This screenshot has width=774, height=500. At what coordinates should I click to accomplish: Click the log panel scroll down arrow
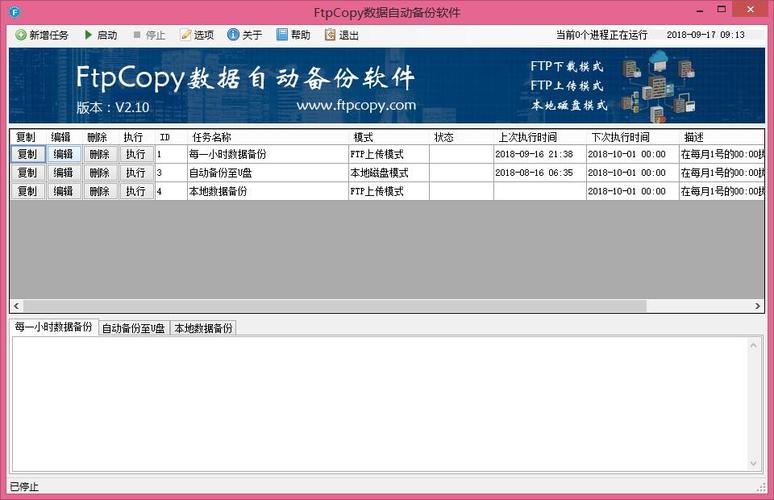pyautogui.click(x=753, y=463)
